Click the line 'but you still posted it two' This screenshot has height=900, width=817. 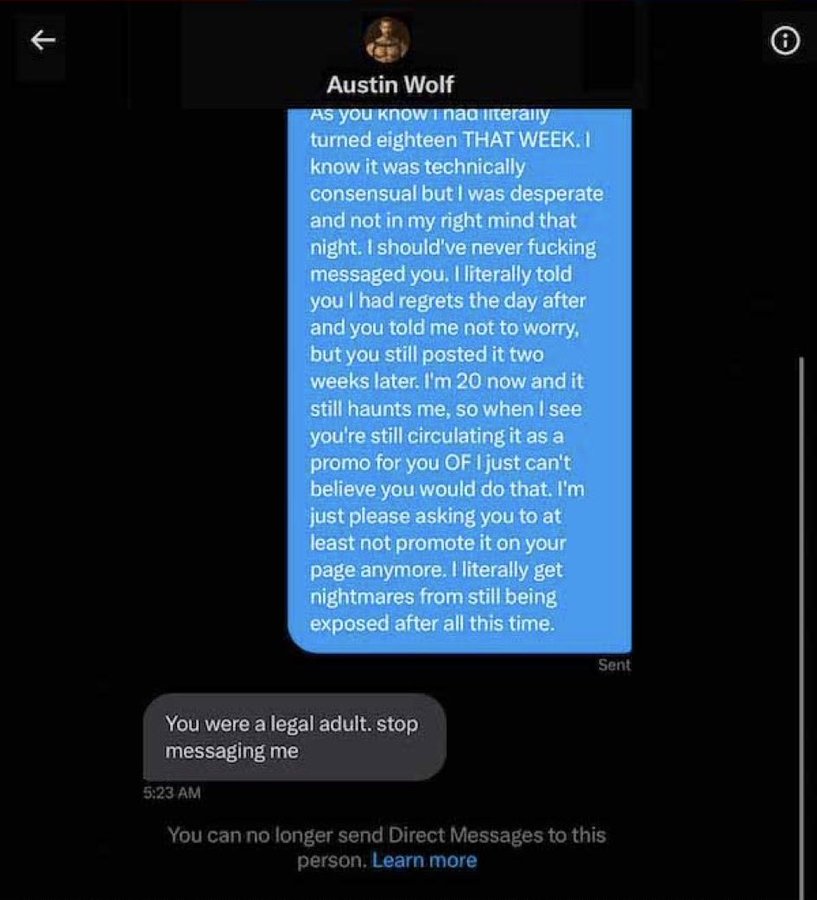427,354
